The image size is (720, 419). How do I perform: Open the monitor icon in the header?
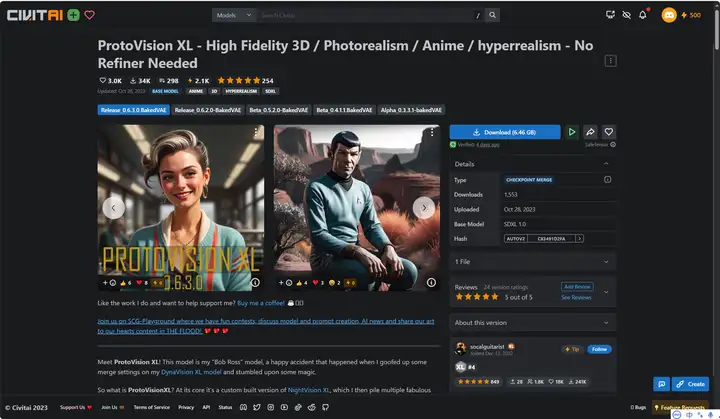click(x=610, y=15)
